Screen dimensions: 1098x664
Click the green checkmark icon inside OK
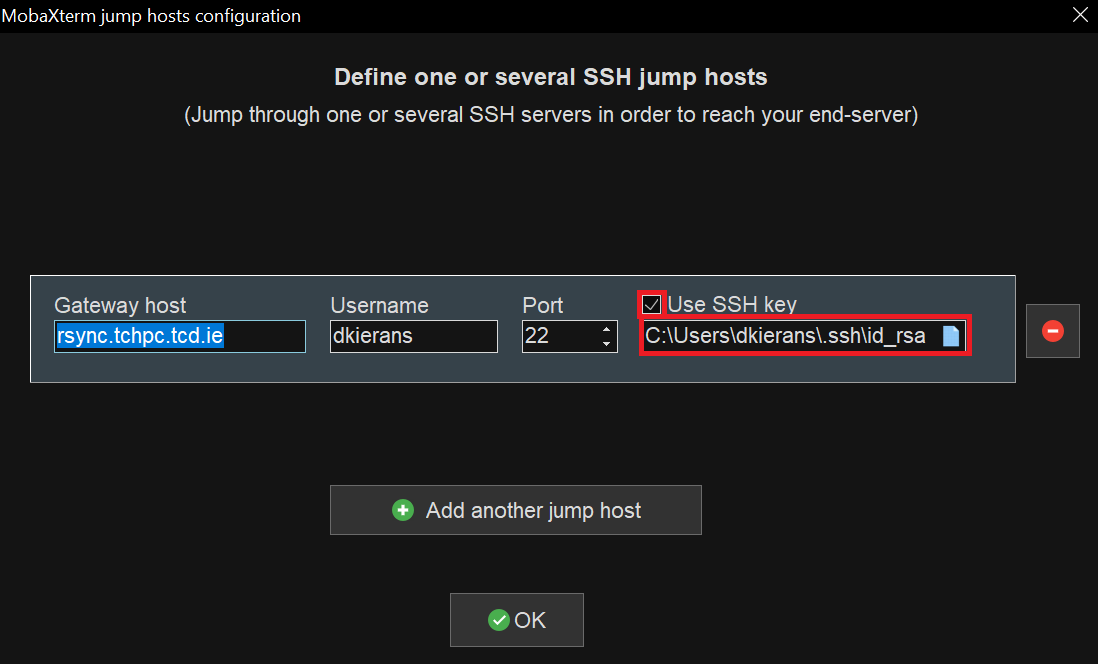pos(499,620)
